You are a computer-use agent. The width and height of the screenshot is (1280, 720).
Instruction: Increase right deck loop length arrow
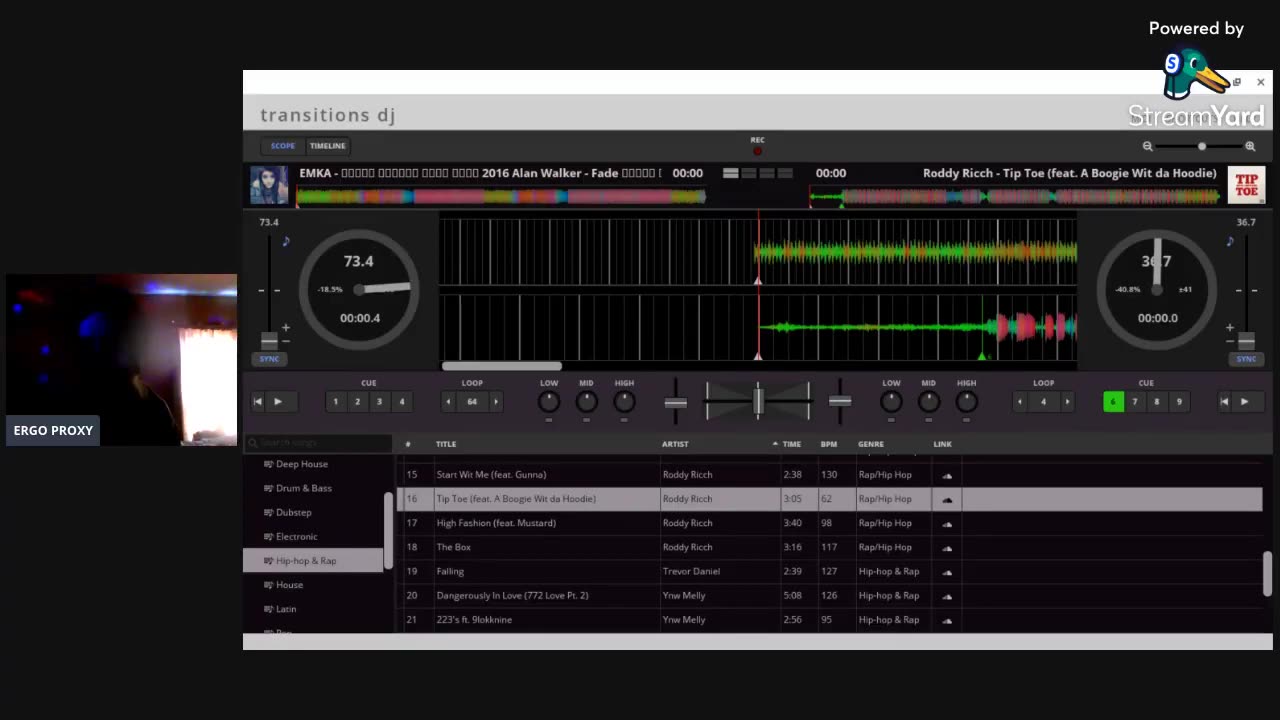point(1067,402)
